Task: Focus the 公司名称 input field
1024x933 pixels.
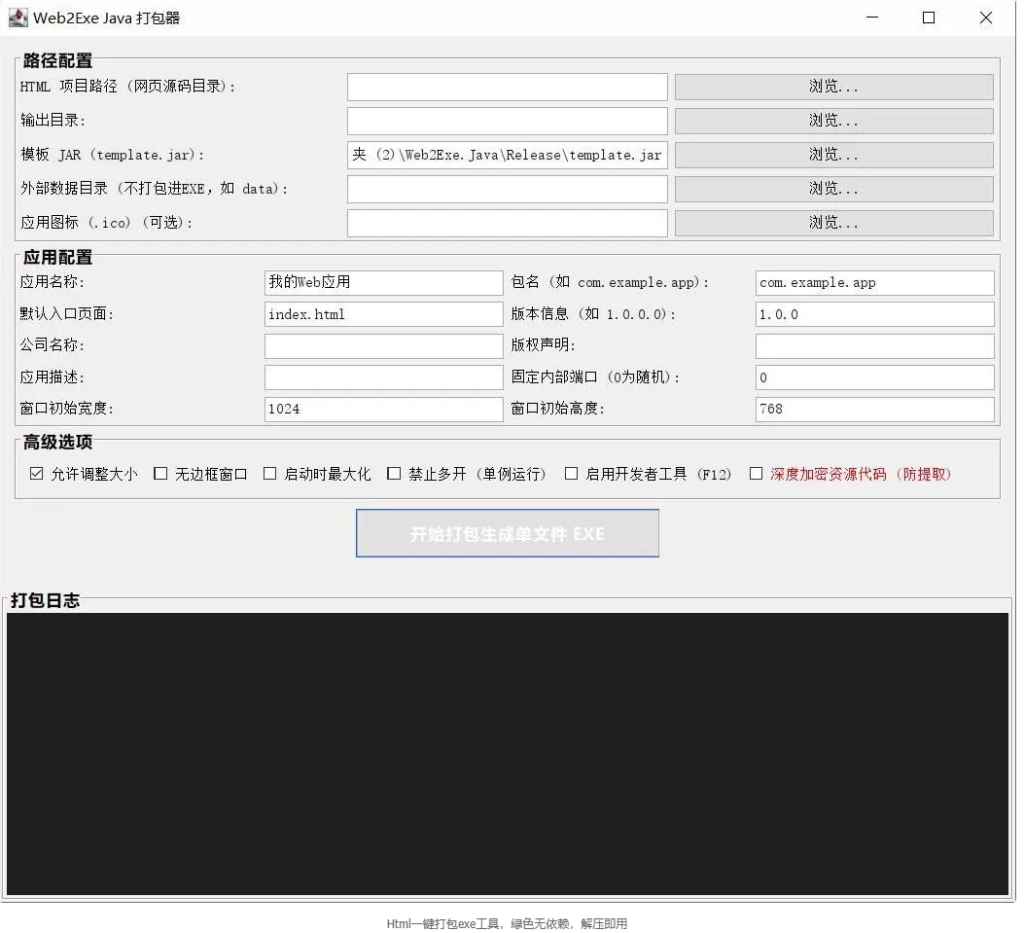Action: (384, 345)
